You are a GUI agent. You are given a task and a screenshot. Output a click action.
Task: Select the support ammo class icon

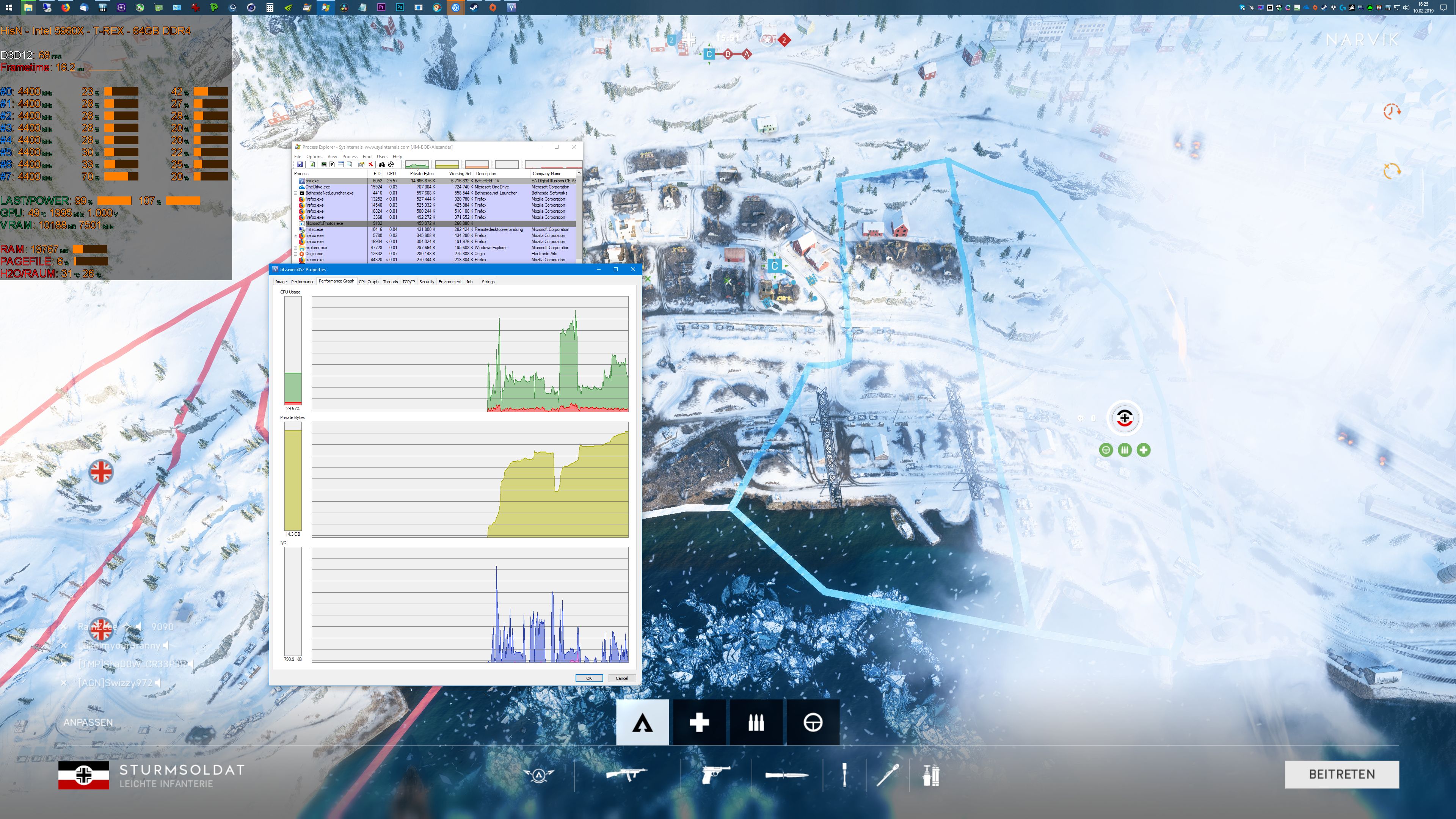756,722
